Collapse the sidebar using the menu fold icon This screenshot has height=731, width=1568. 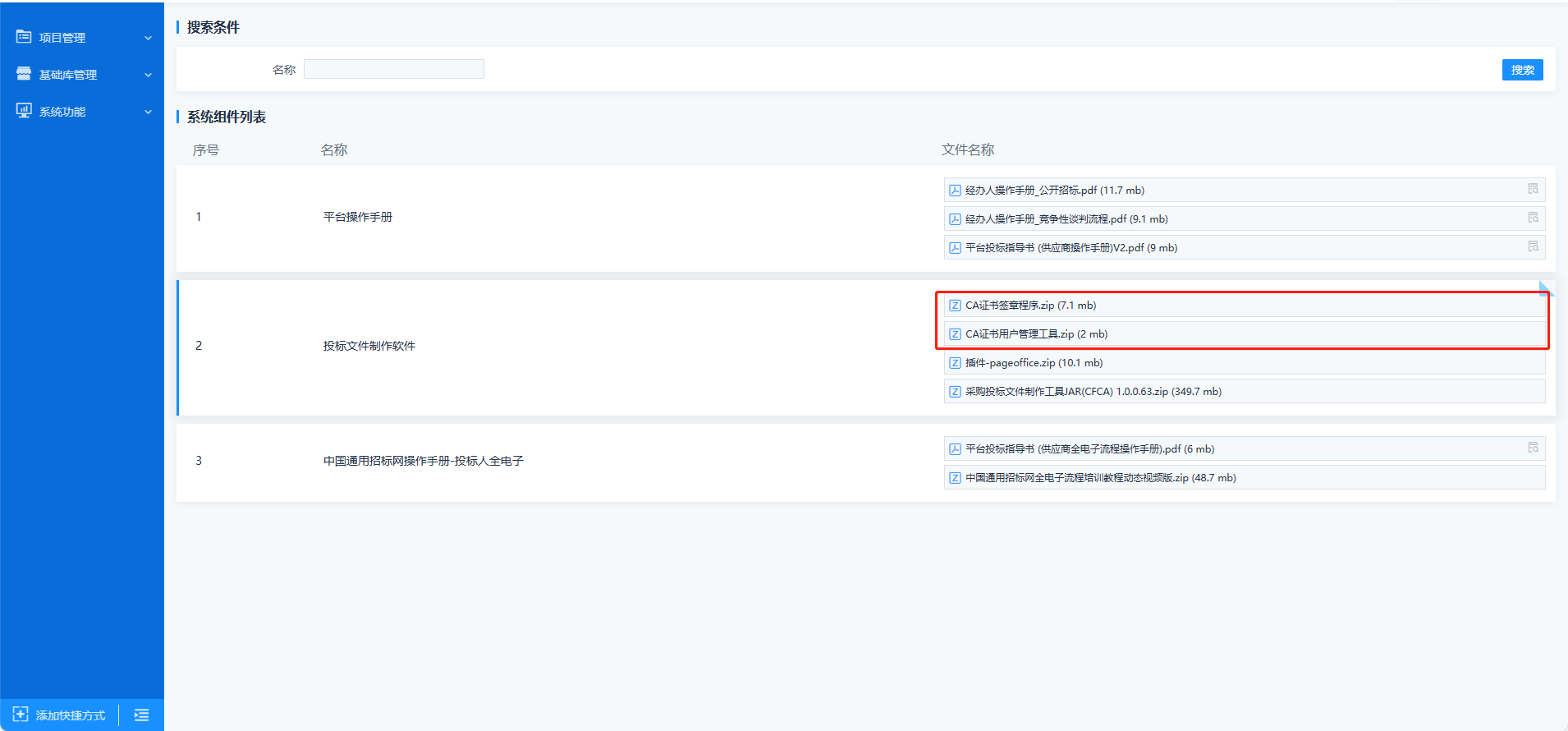141,715
